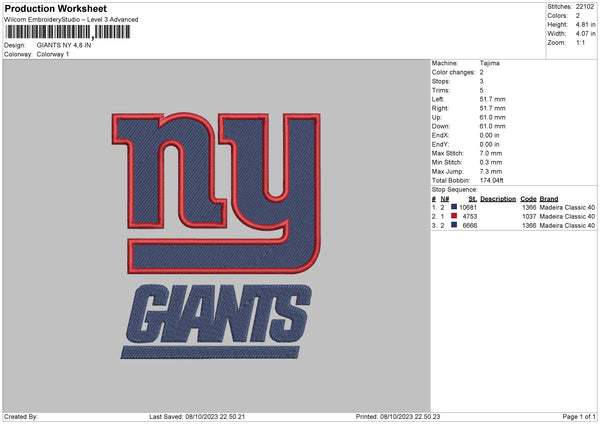The height and width of the screenshot is (424, 600).
Task: Click the 'Code' column header
Action: pyautogui.click(x=528, y=199)
